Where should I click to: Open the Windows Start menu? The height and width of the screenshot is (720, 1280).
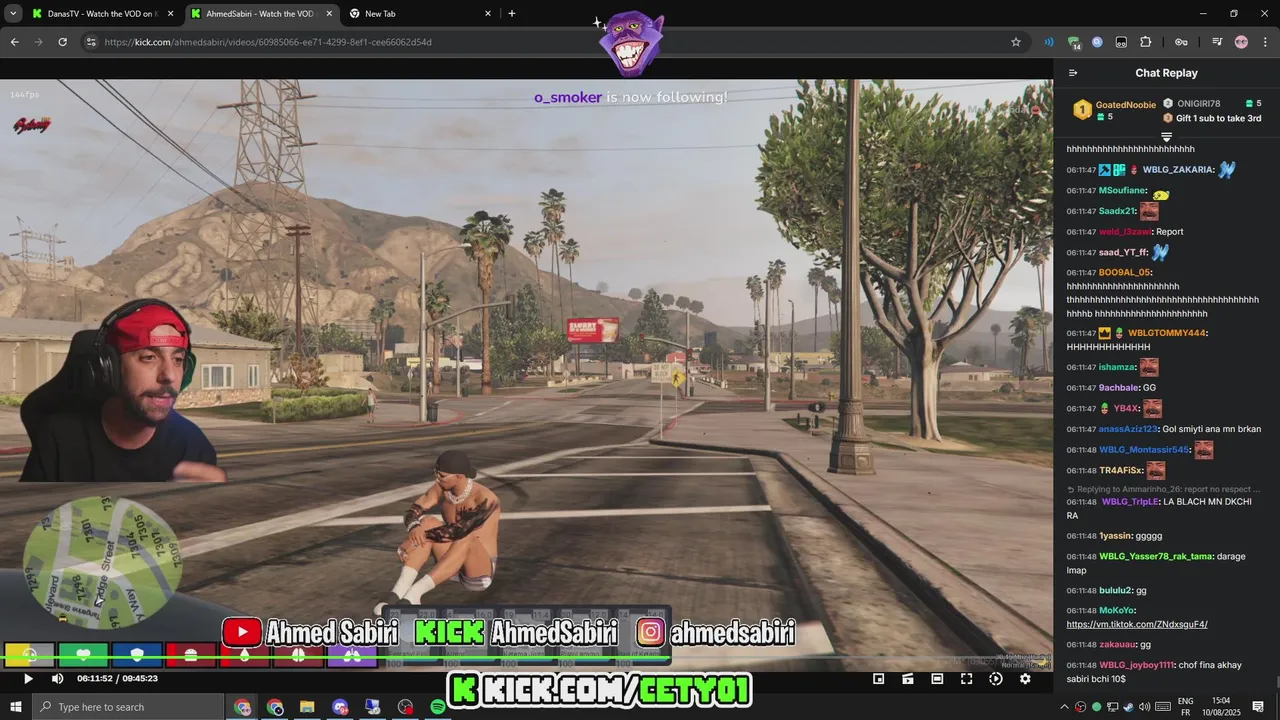point(16,707)
